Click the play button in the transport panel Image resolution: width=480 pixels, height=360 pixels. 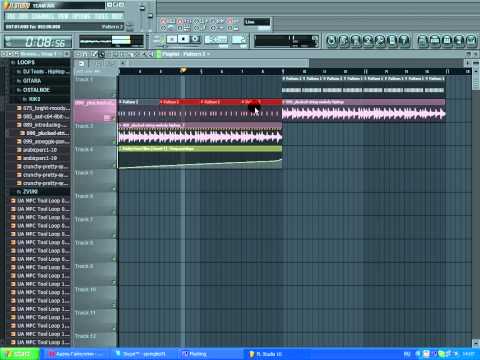tap(172, 39)
